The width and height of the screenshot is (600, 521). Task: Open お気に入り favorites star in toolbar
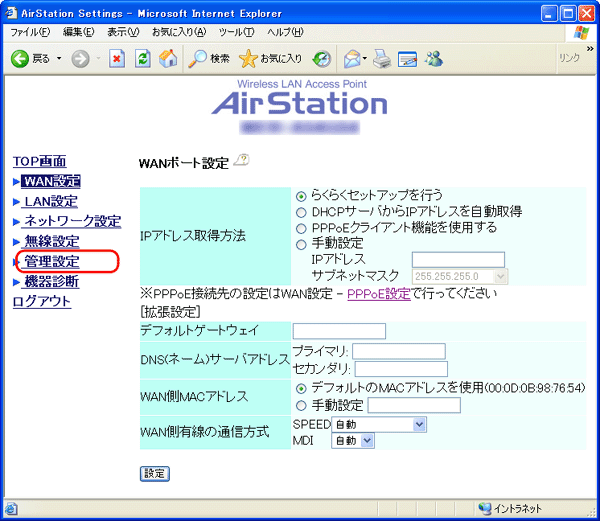coord(270,59)
